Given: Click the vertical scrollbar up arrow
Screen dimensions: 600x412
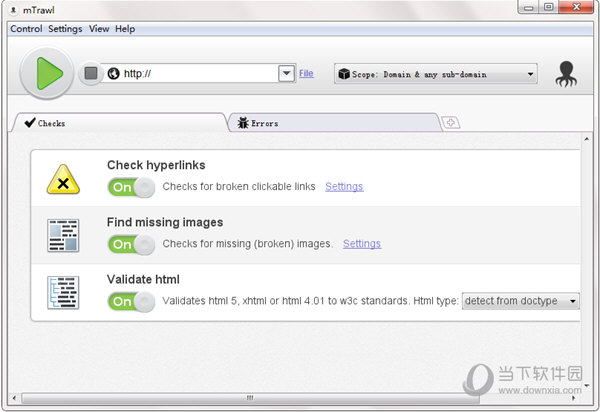Looking at the screenshot, I should (x=587, y=139).
